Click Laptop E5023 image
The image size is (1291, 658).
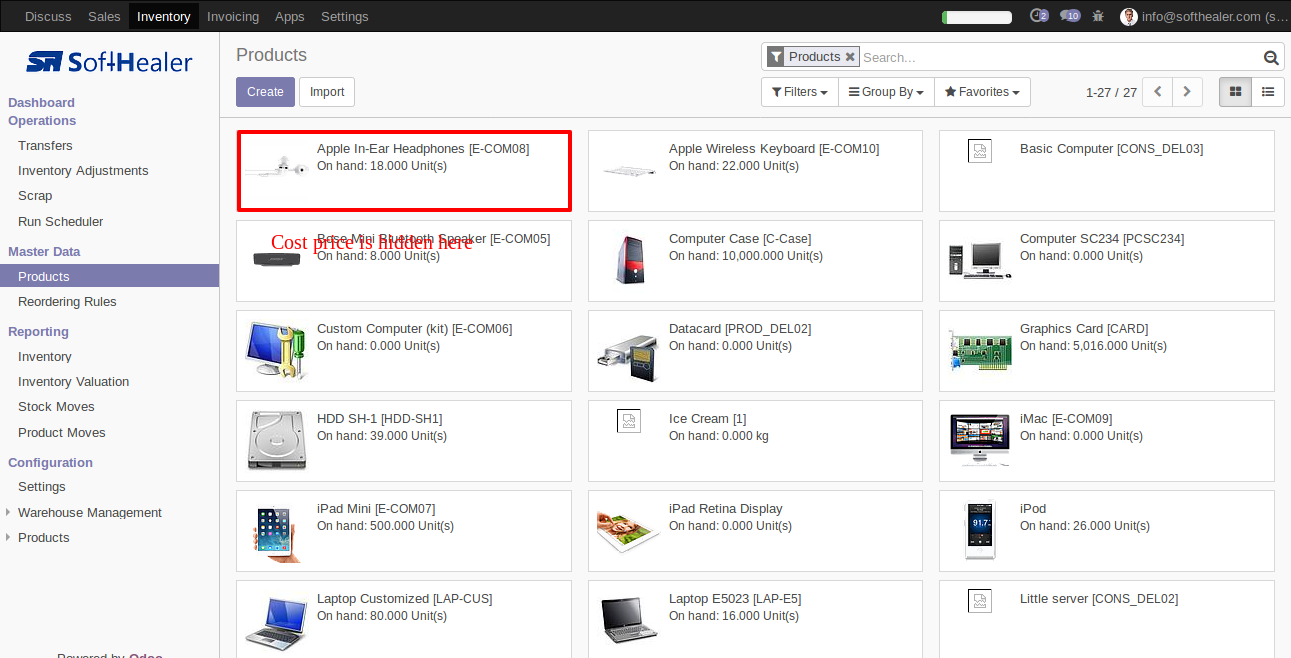point(629,620)
